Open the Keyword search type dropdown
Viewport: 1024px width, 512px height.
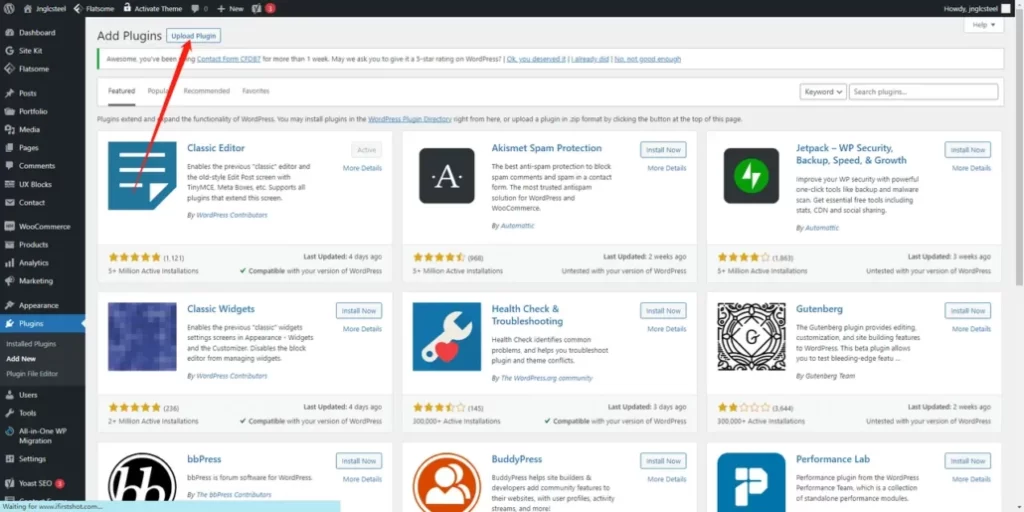pos(823,92)
